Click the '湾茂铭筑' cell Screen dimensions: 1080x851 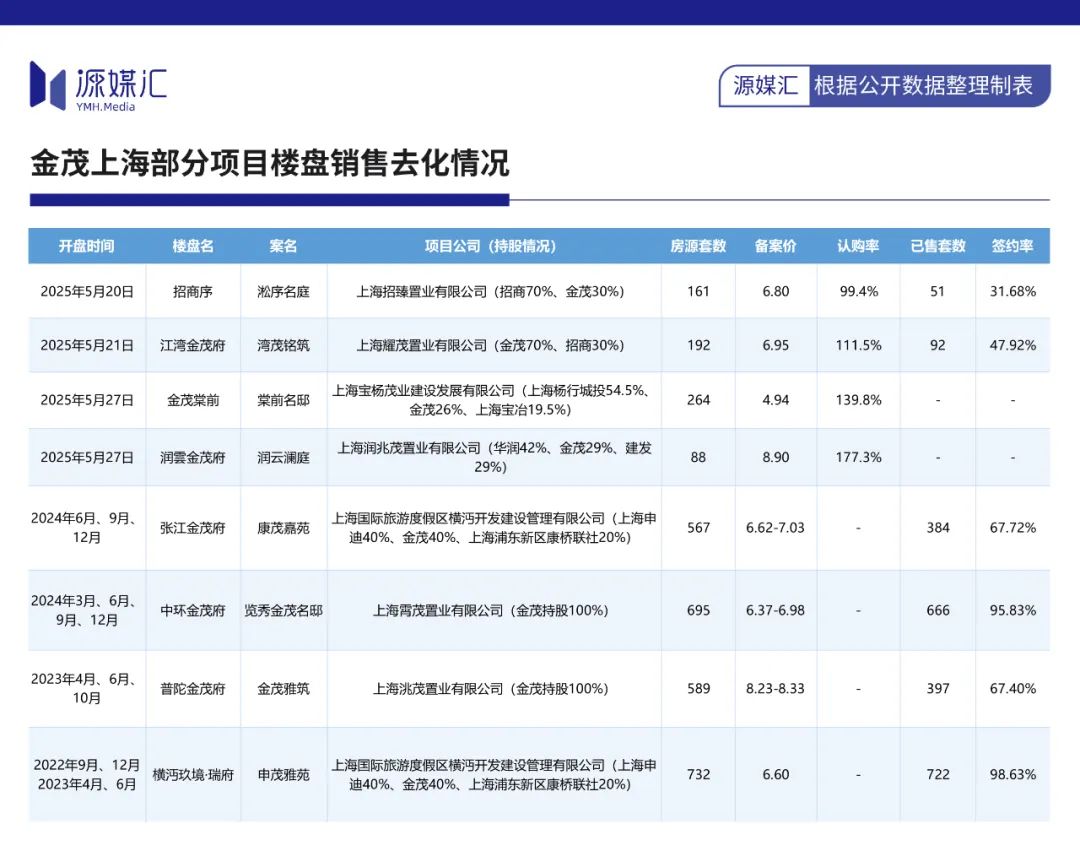click(283, 345)
